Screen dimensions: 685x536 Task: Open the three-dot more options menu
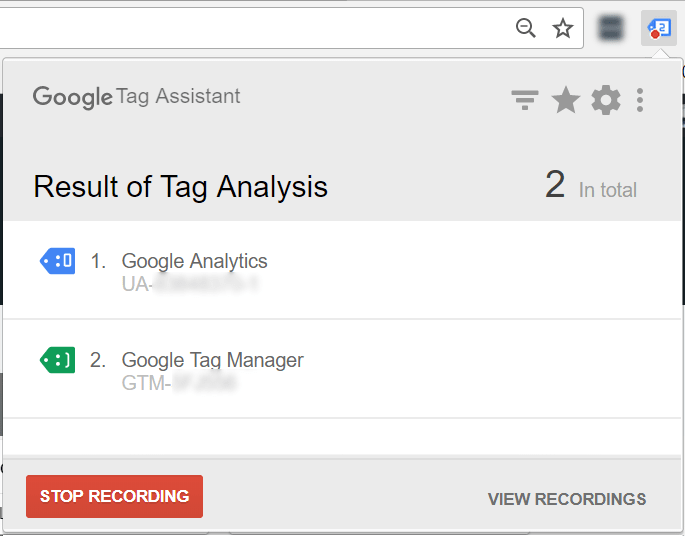(x=640, y=100)
